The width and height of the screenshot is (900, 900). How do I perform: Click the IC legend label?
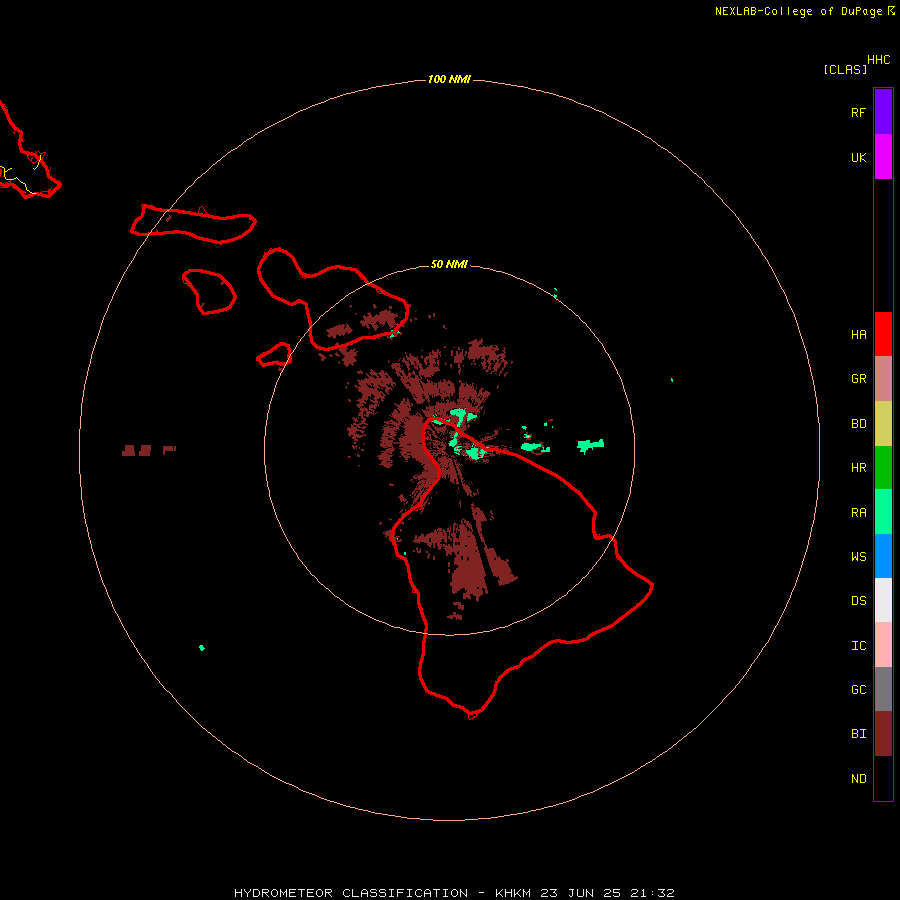858,646
